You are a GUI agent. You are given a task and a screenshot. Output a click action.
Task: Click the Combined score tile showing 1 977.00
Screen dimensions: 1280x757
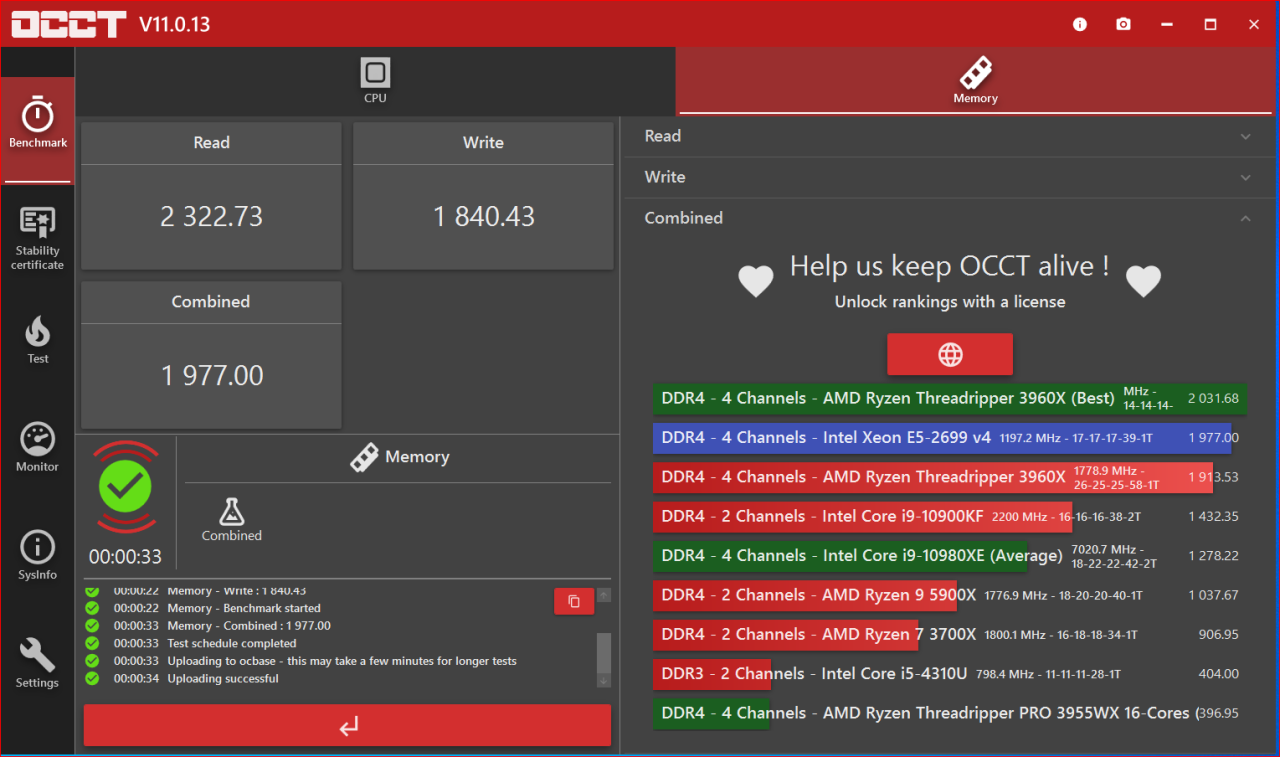coord(211,355)
